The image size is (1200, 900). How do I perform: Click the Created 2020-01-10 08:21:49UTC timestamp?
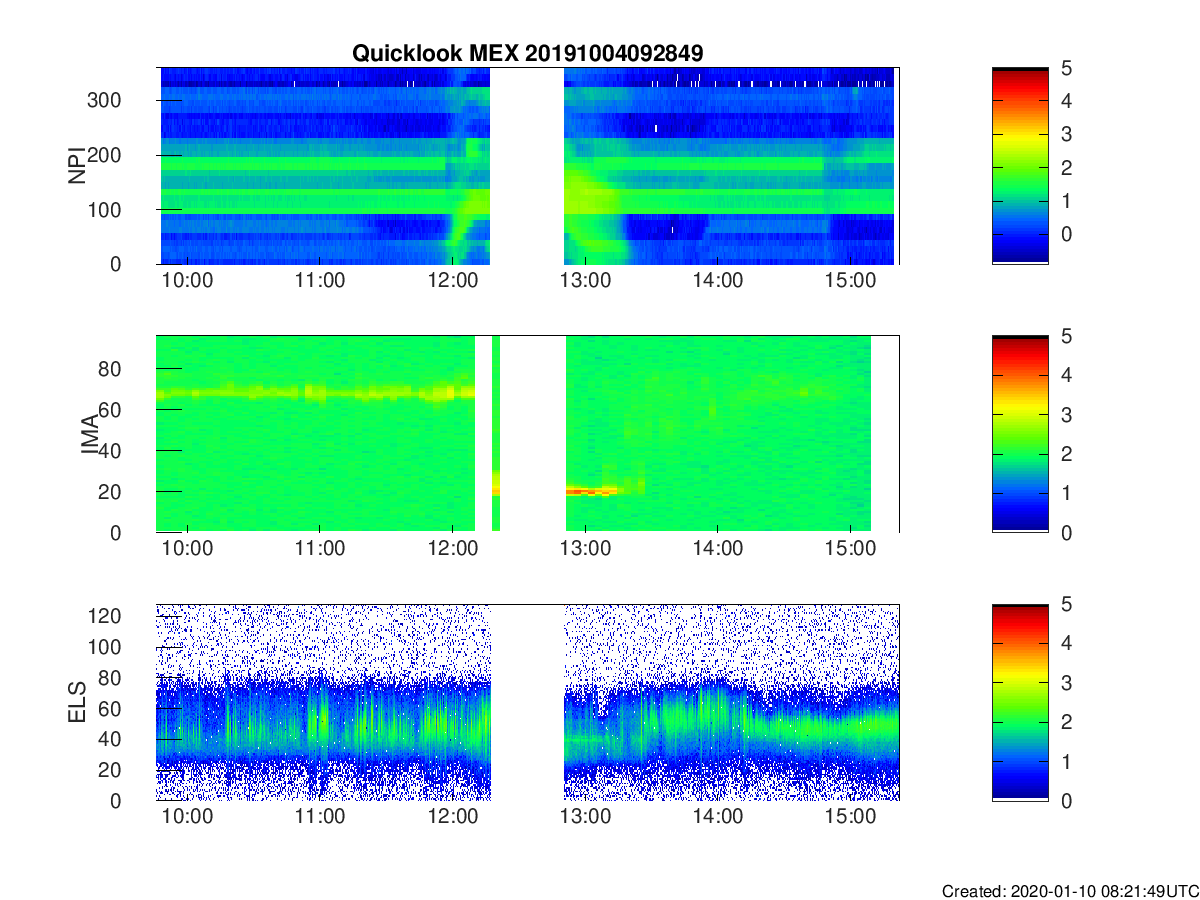(1070, 890)
